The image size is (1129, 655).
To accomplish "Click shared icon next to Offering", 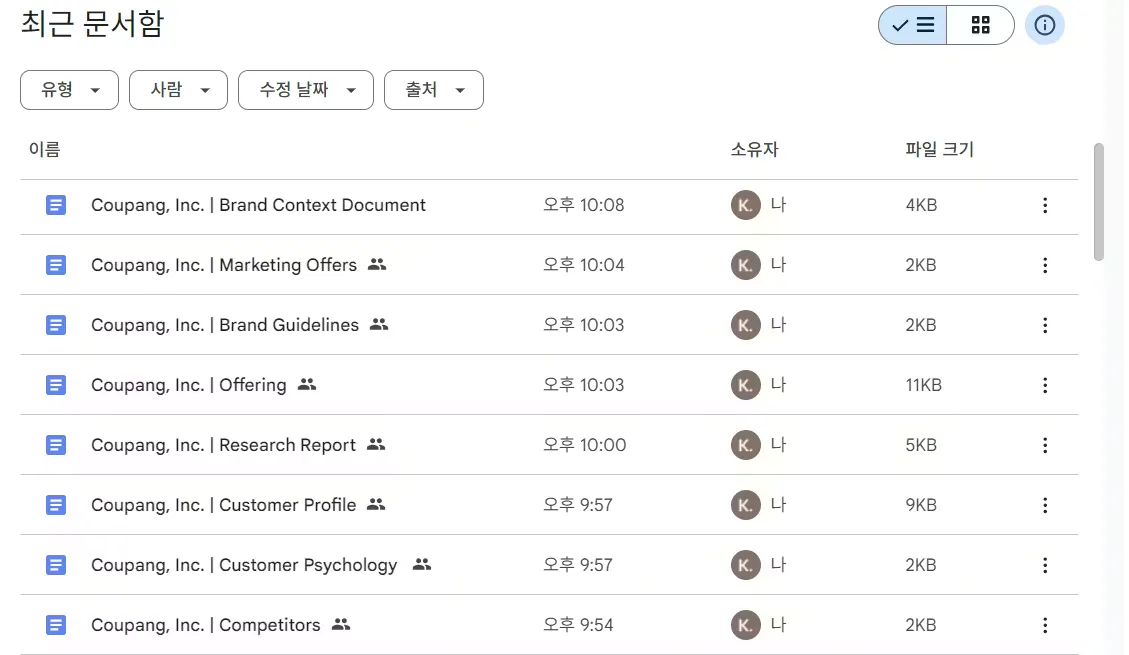I will click(x=307, y=384).
